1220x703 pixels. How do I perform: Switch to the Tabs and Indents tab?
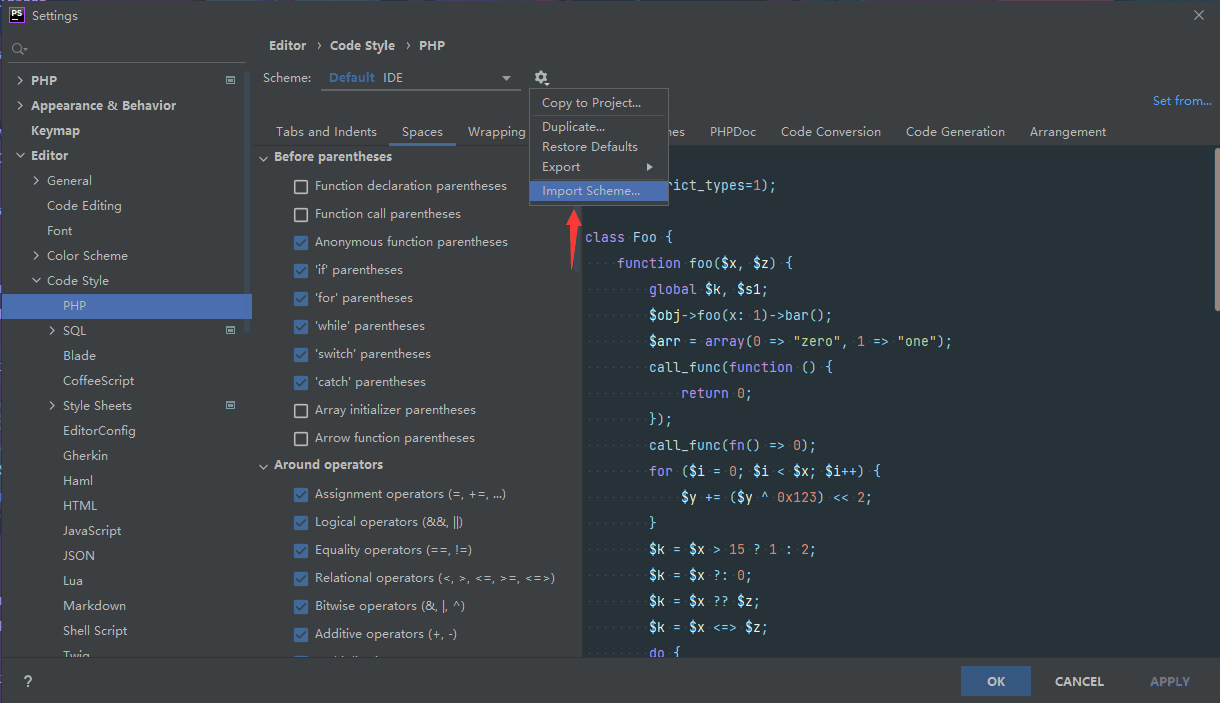click(x=326, y=132)
